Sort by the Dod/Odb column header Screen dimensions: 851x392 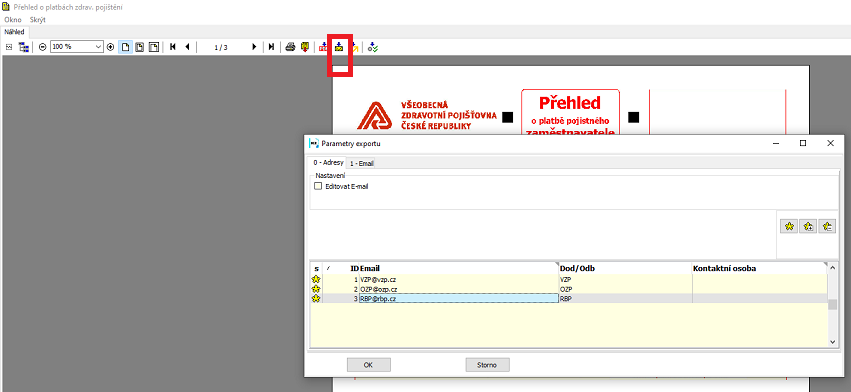click(625, 268)
